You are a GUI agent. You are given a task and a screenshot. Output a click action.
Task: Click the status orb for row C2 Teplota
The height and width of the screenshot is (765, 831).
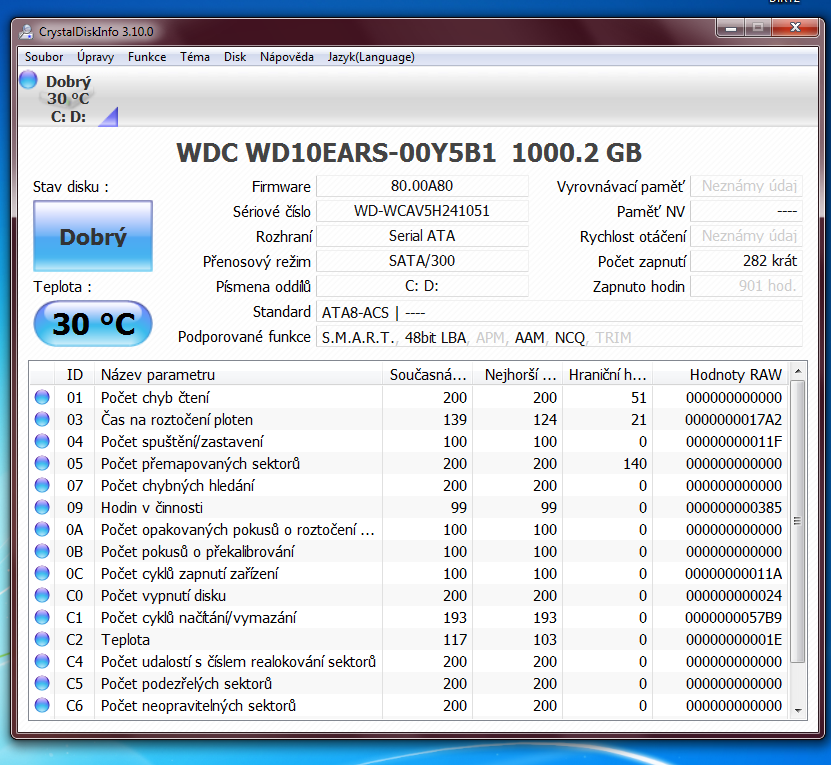42,639
